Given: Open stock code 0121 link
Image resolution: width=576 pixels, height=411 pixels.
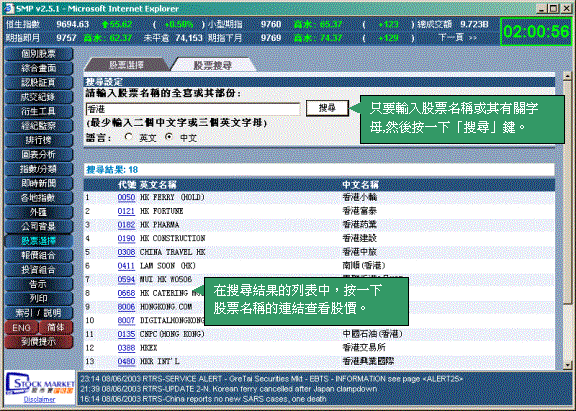Looking at the screenshot, I should click(x=126, y=211).
